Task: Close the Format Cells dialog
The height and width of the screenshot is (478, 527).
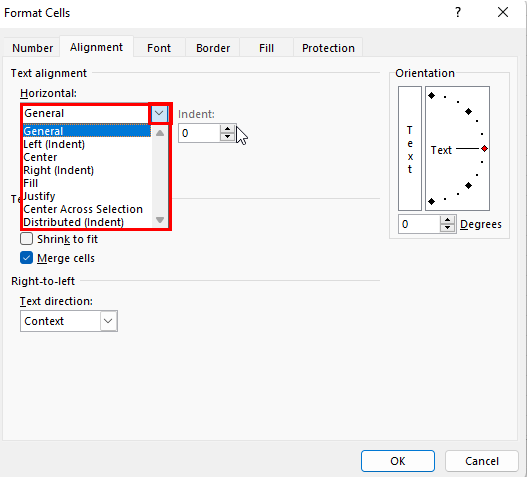Action: pos(503,13)
